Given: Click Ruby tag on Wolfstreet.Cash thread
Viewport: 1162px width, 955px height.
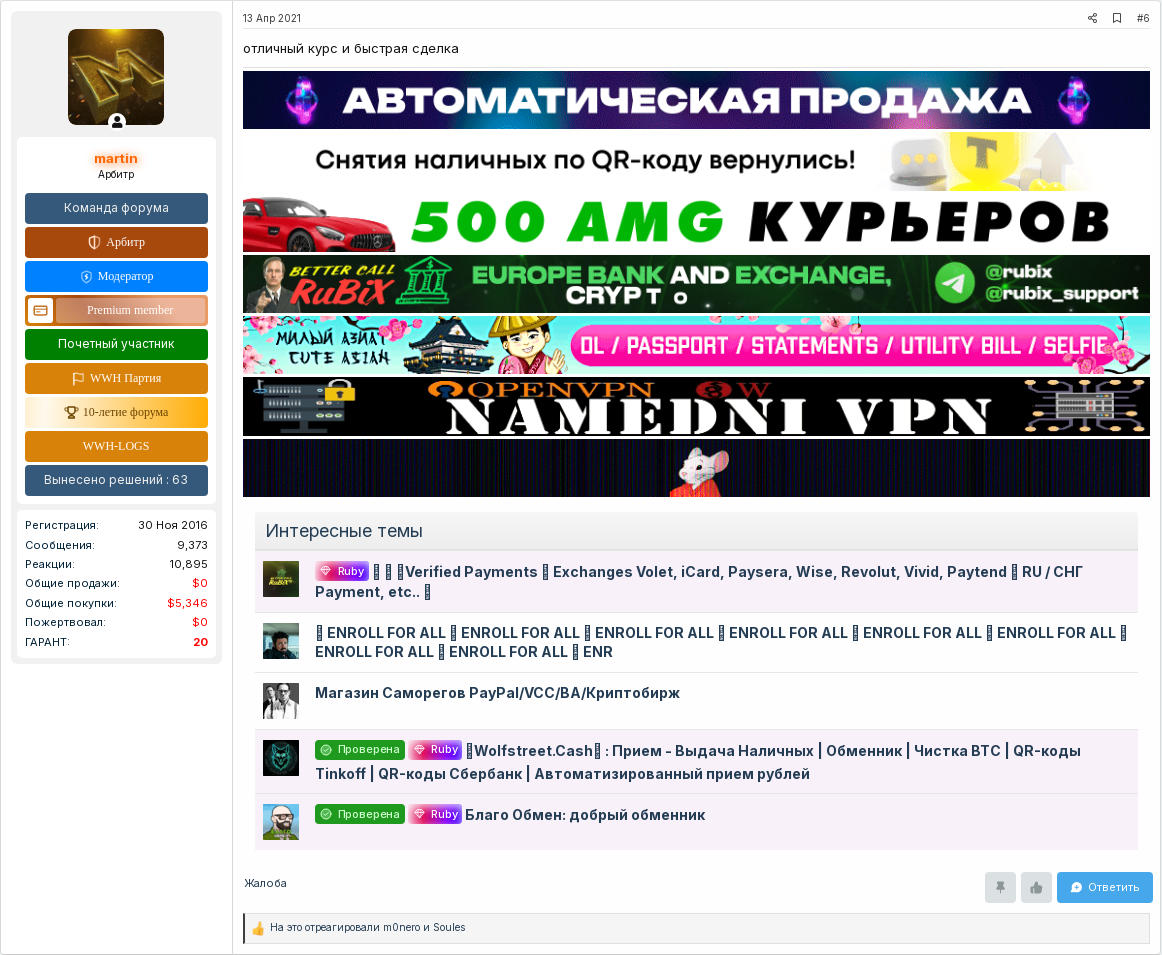Looking at the screenshot, I should [x=435, y=750].
